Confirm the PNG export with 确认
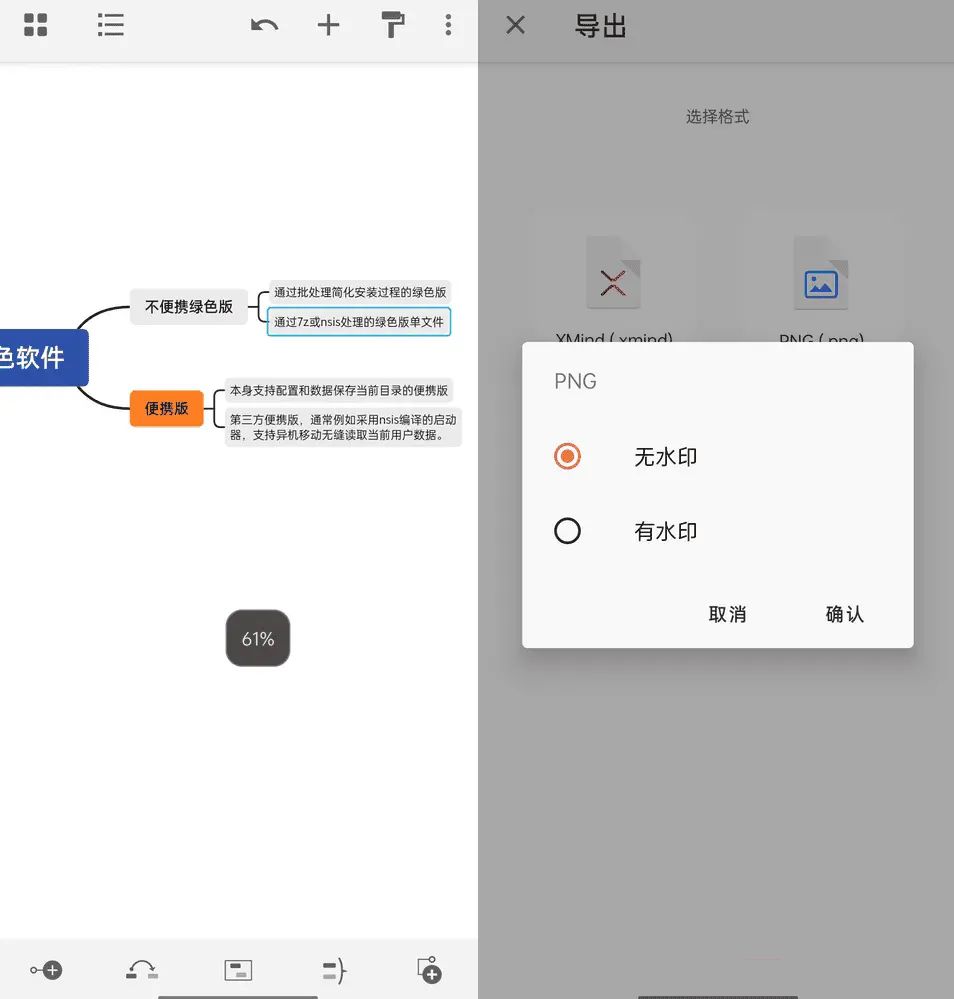The height and width of the screenshot is (999, 954). (x=845, y=614)
